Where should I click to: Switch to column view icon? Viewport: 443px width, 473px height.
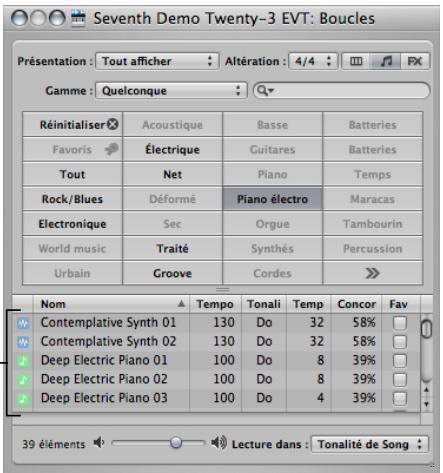pos(356,61)
